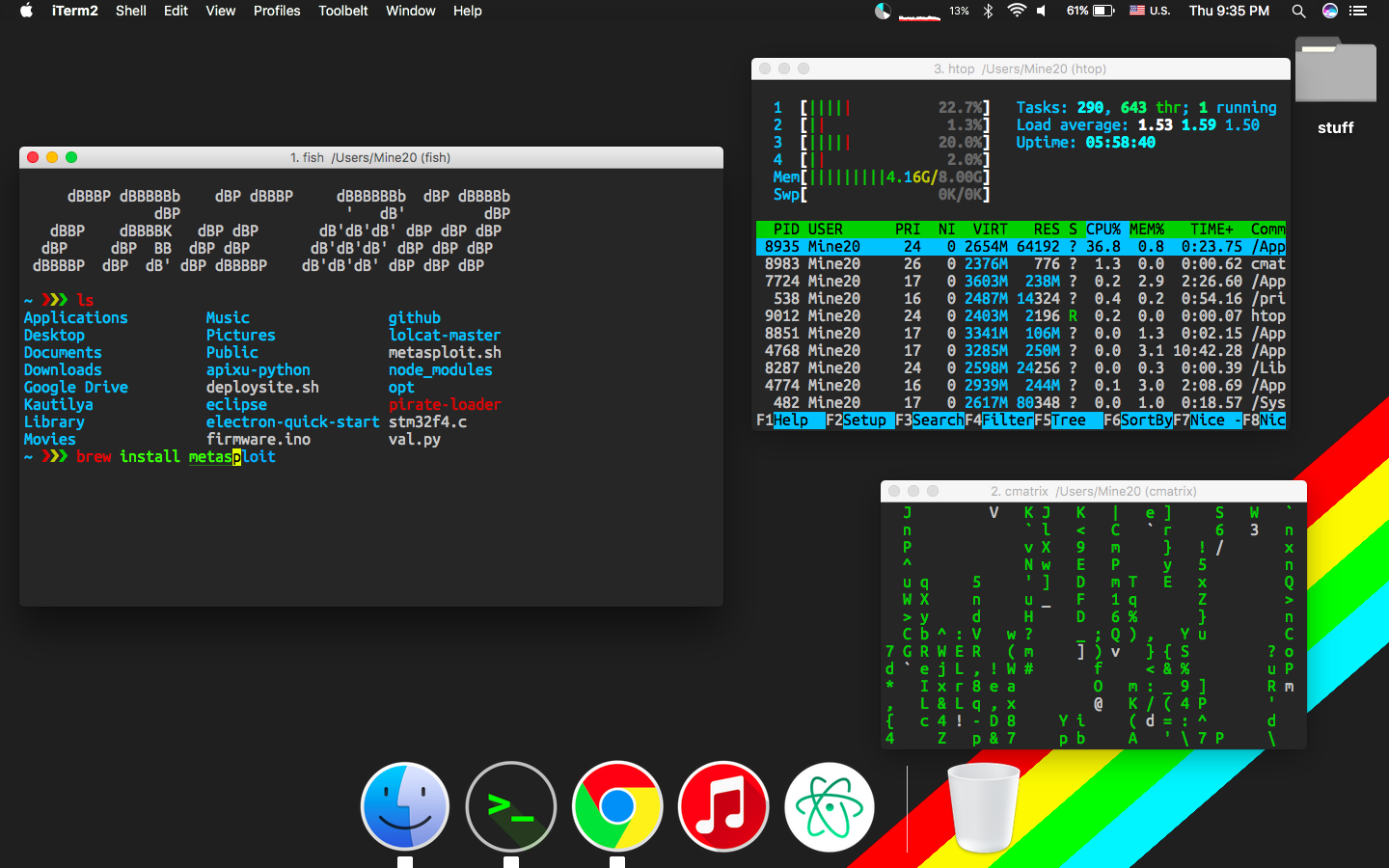1389x868 pixels.
Task: Click the Mem usage bar in htop
Action: pos(882,177)
